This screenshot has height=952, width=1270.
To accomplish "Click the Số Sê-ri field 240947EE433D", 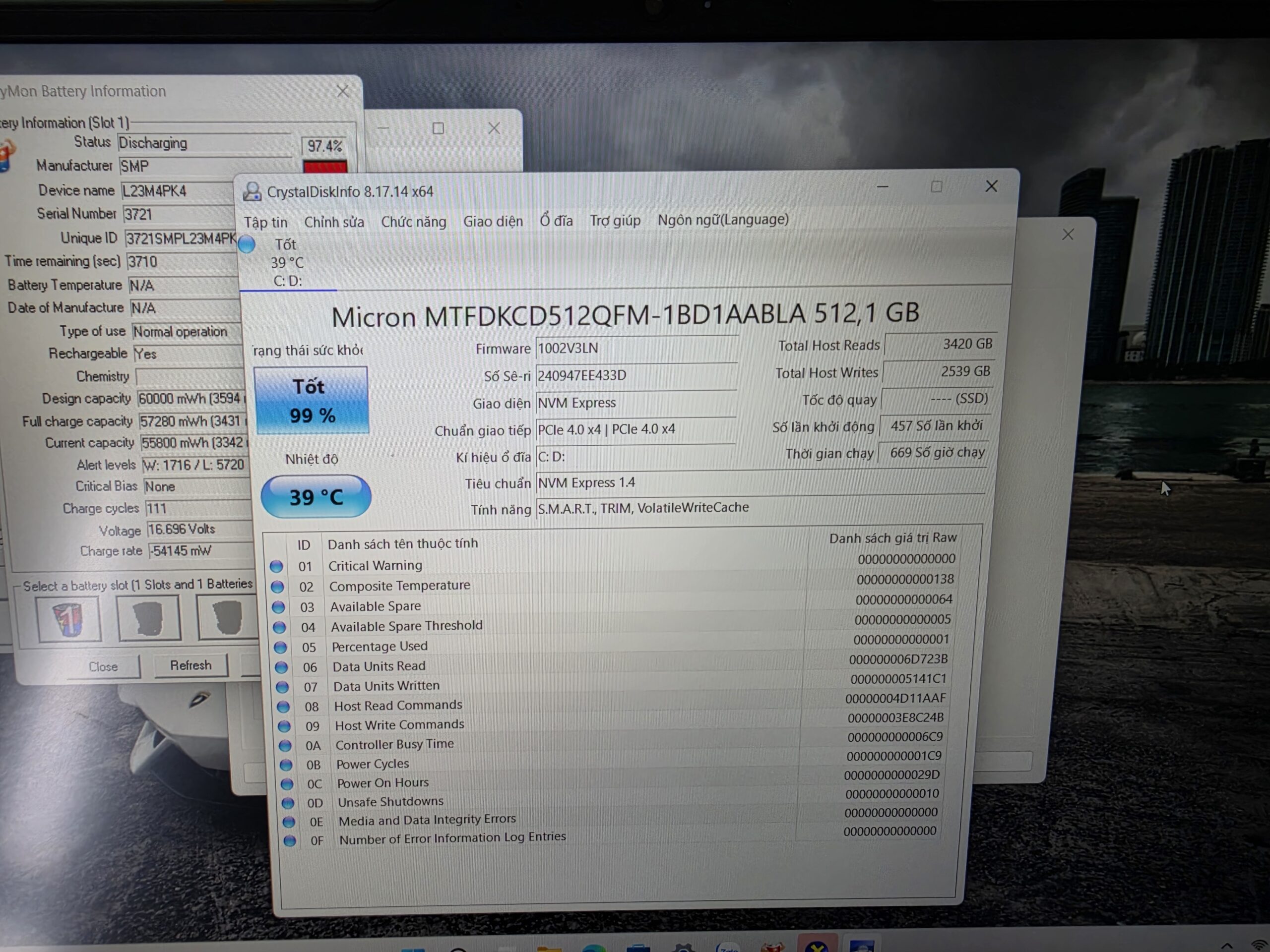I will tap(635, 376).
